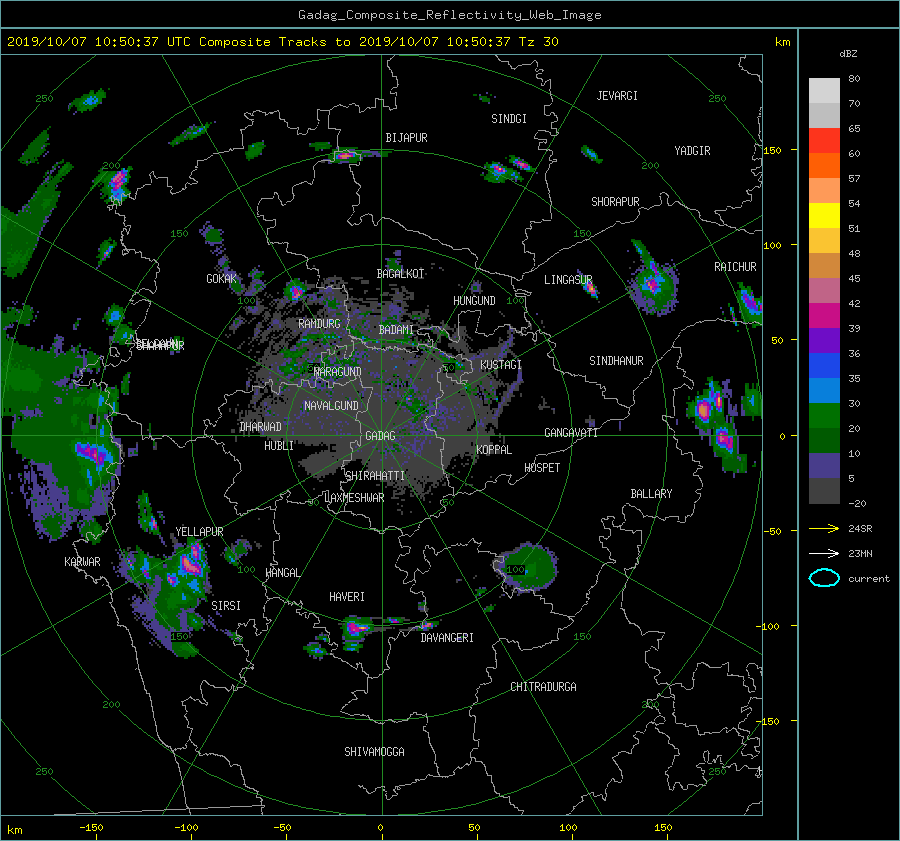Click the HUBLI city label

coord(279,446)
